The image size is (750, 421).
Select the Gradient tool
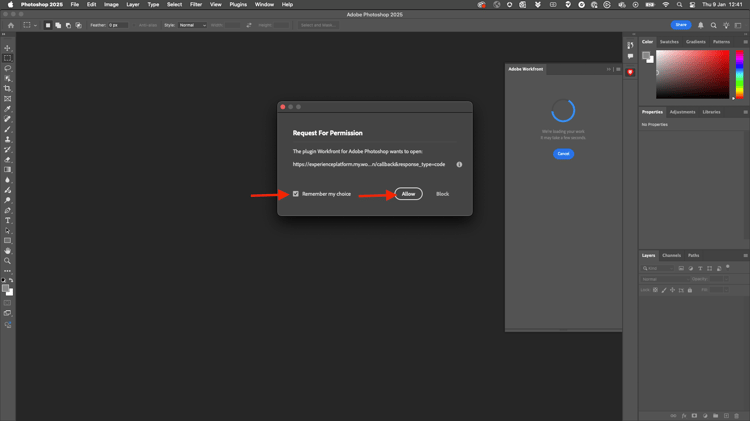[7, 170]
